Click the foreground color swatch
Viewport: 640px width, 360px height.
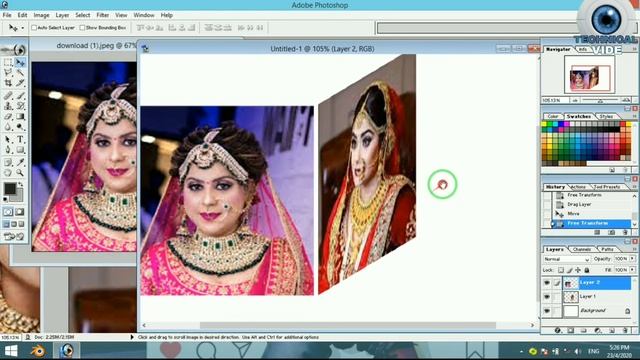click(9, 189)
